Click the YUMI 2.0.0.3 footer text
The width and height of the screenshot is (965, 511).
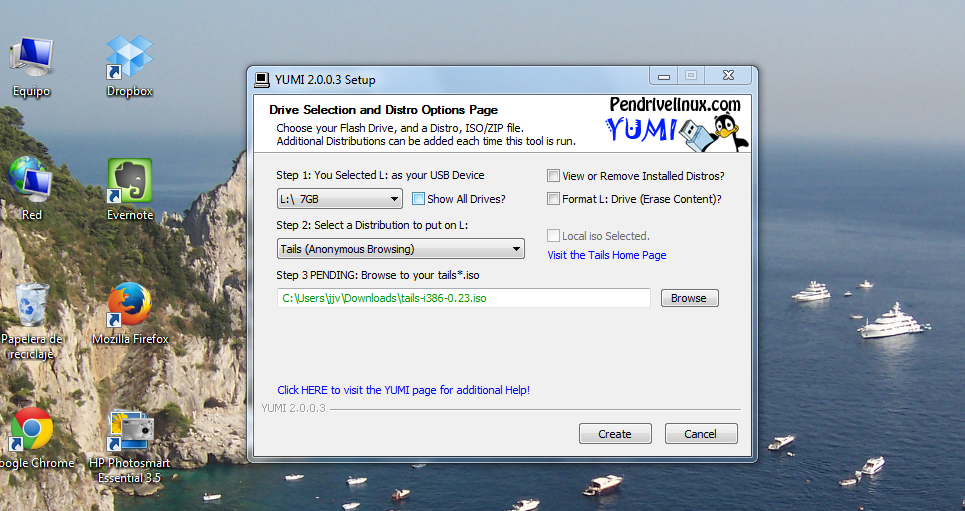tap(293, 408)
